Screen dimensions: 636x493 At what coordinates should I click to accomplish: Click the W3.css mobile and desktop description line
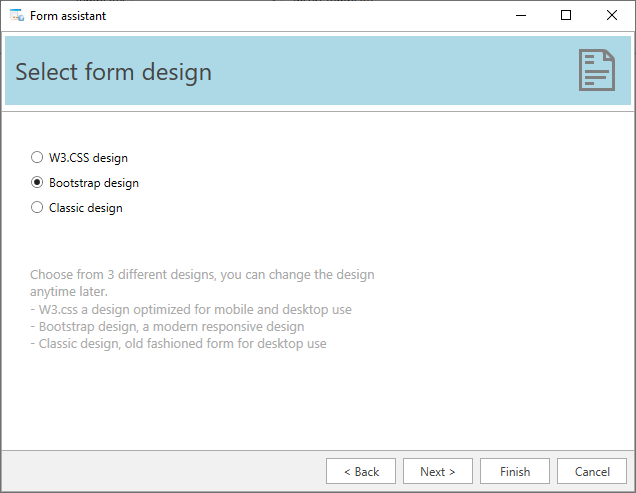(x=191, y=310)
